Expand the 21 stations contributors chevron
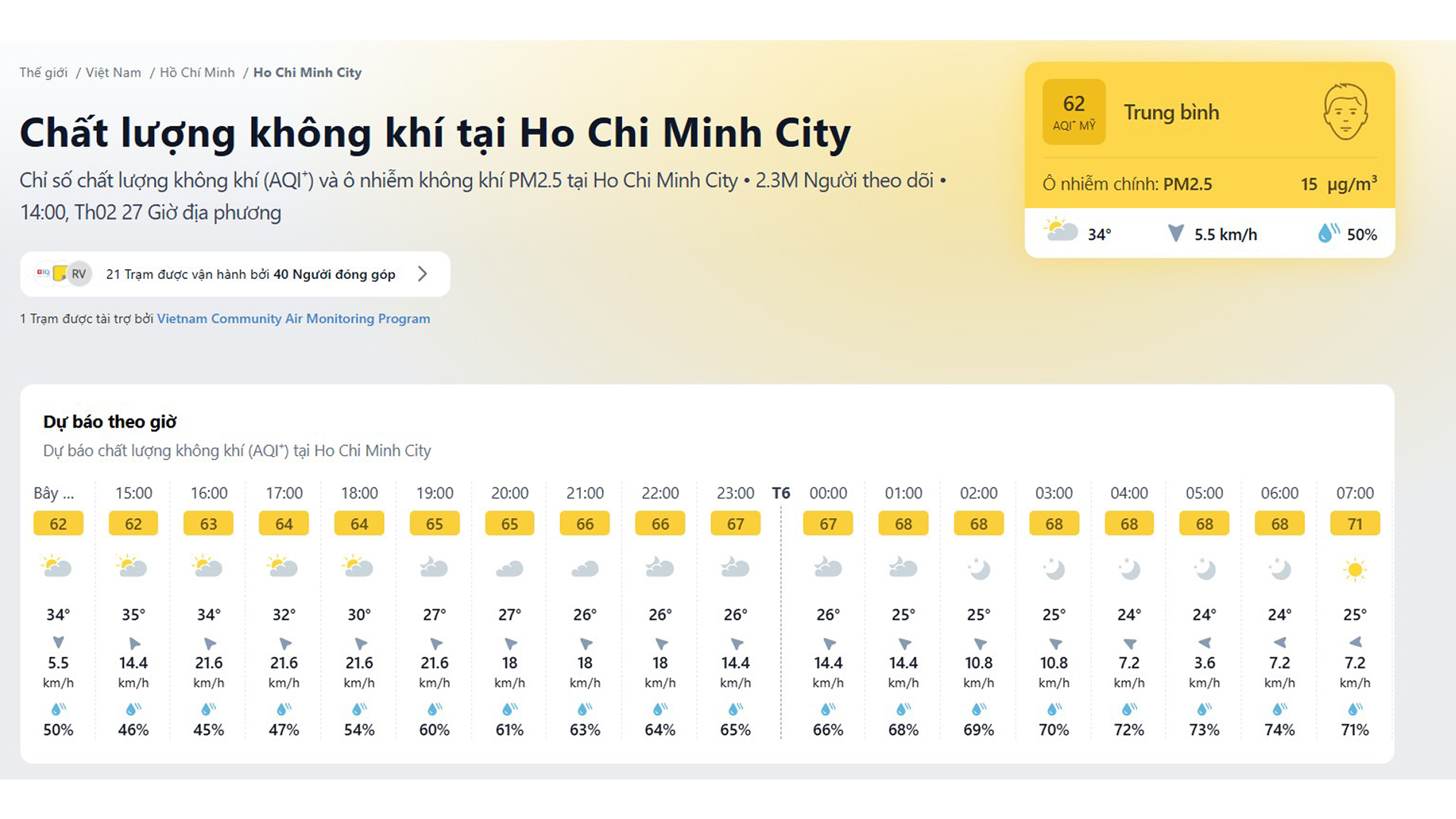This screenshot has width=1456, height=819. 422,274
